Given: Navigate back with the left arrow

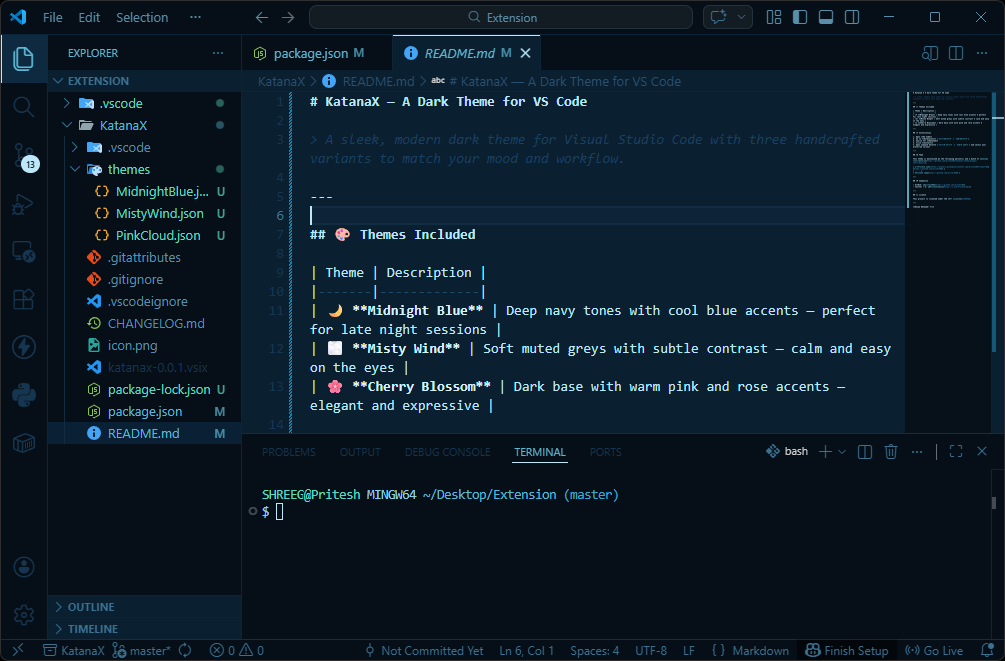Looking at the screenshot, I should (262, 17).
